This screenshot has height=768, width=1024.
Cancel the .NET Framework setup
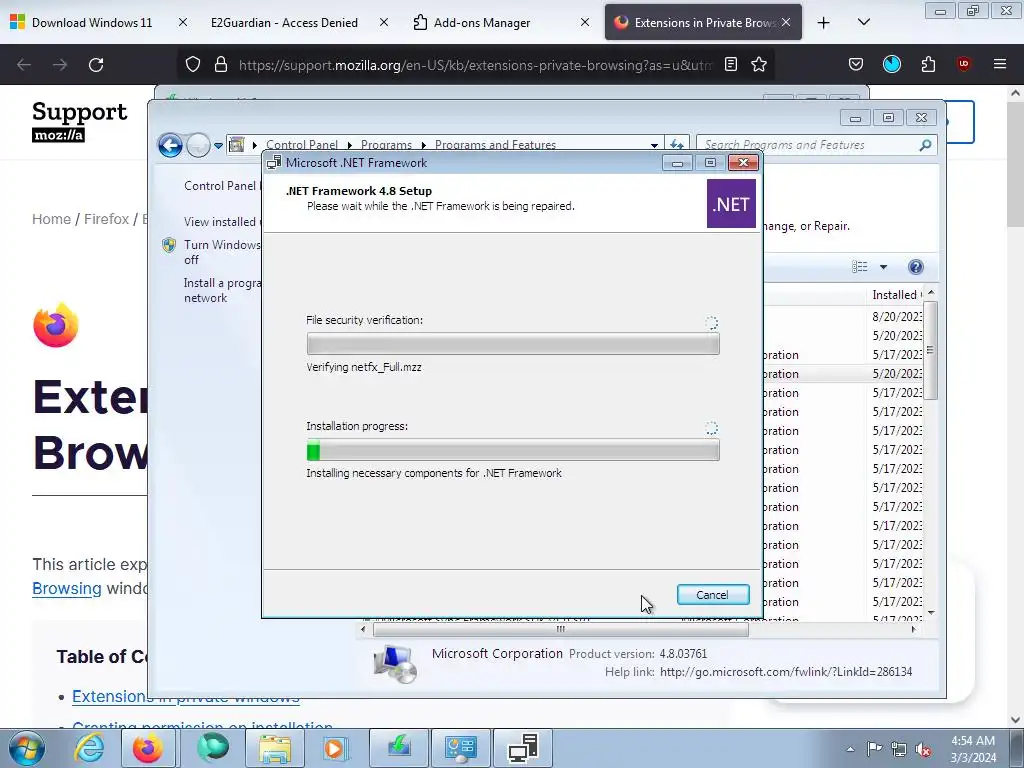[x=712, y=595]
